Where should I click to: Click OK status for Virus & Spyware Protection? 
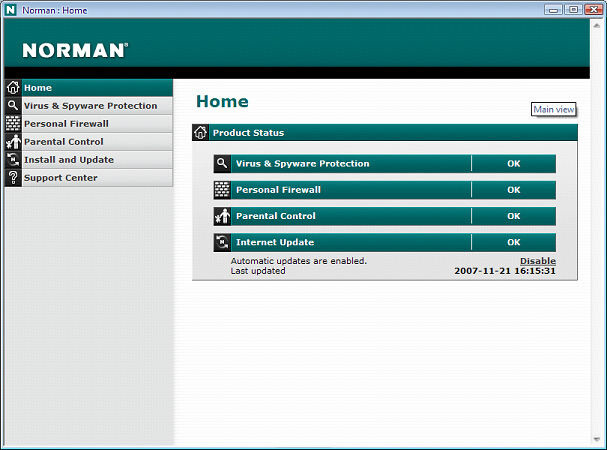coord(514,163)
